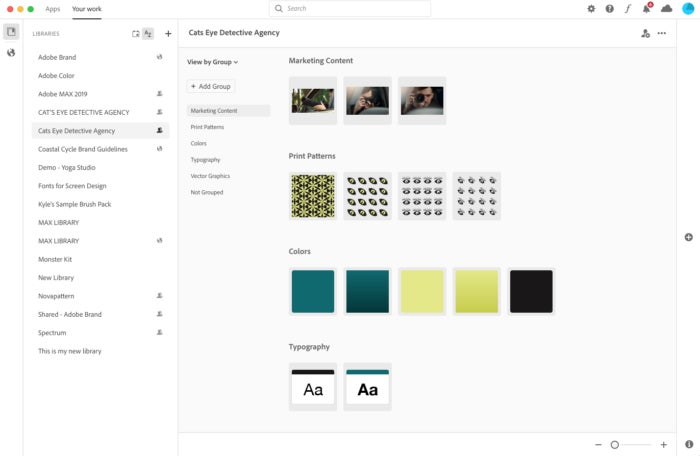Switch to the Apps tab
The image size is (700, 456).
point(53,9)
